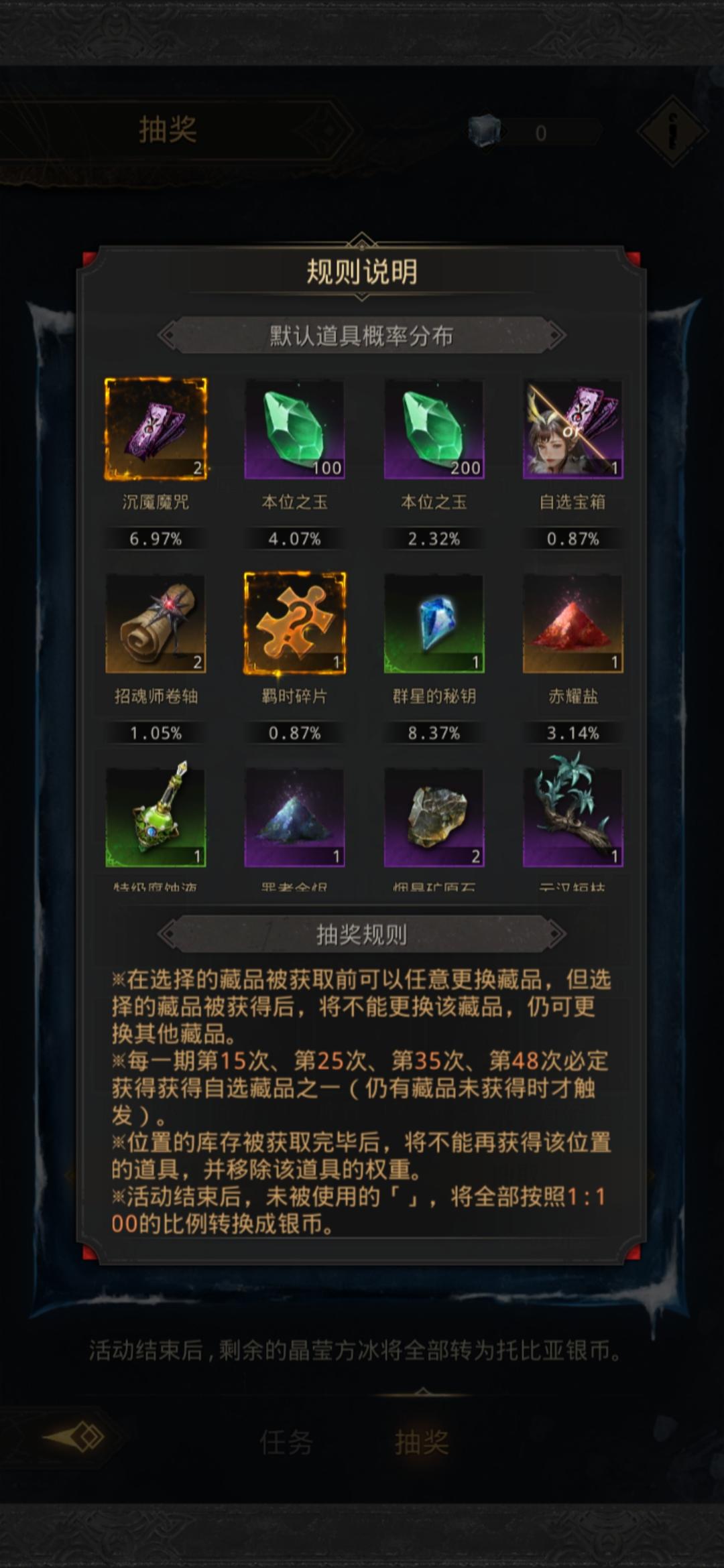
Task: Click the 抽奖规则 section header
Action: tap(361, 934)
